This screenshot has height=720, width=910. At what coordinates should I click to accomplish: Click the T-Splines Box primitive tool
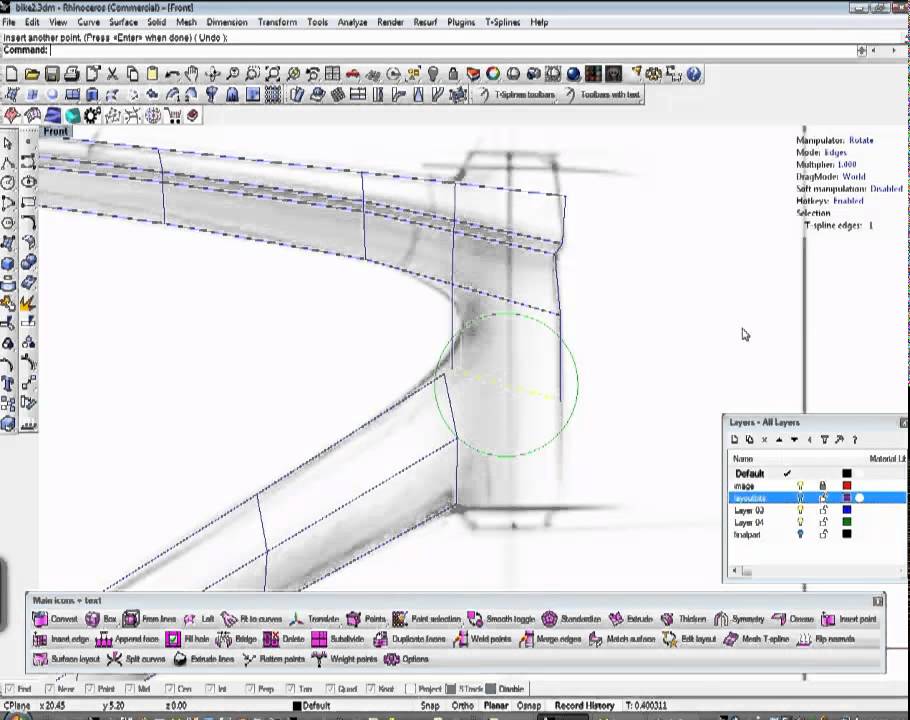[101, 619]
